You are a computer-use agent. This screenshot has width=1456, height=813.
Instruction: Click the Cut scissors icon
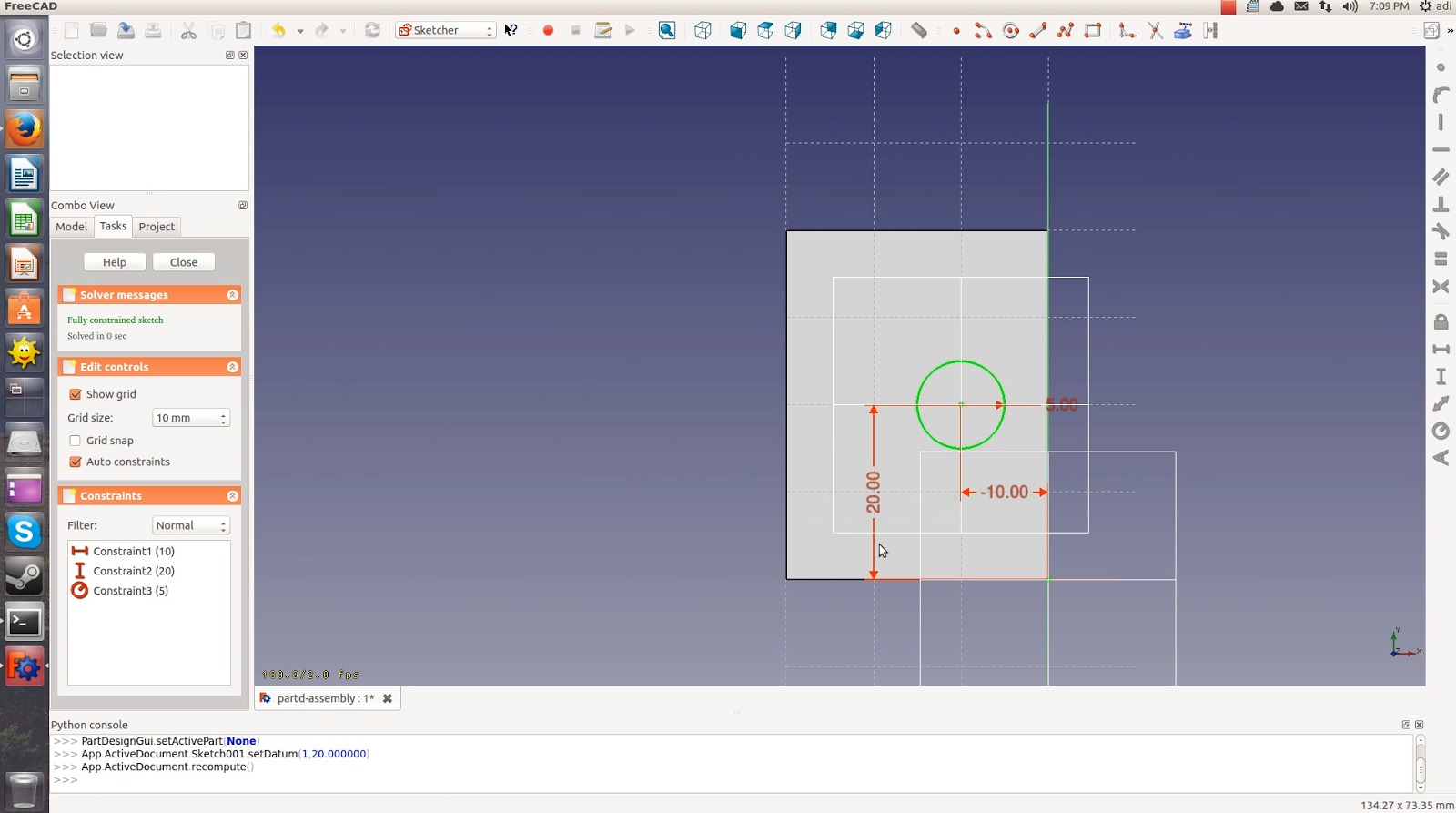pyautogui.click(x=188, y=30)
